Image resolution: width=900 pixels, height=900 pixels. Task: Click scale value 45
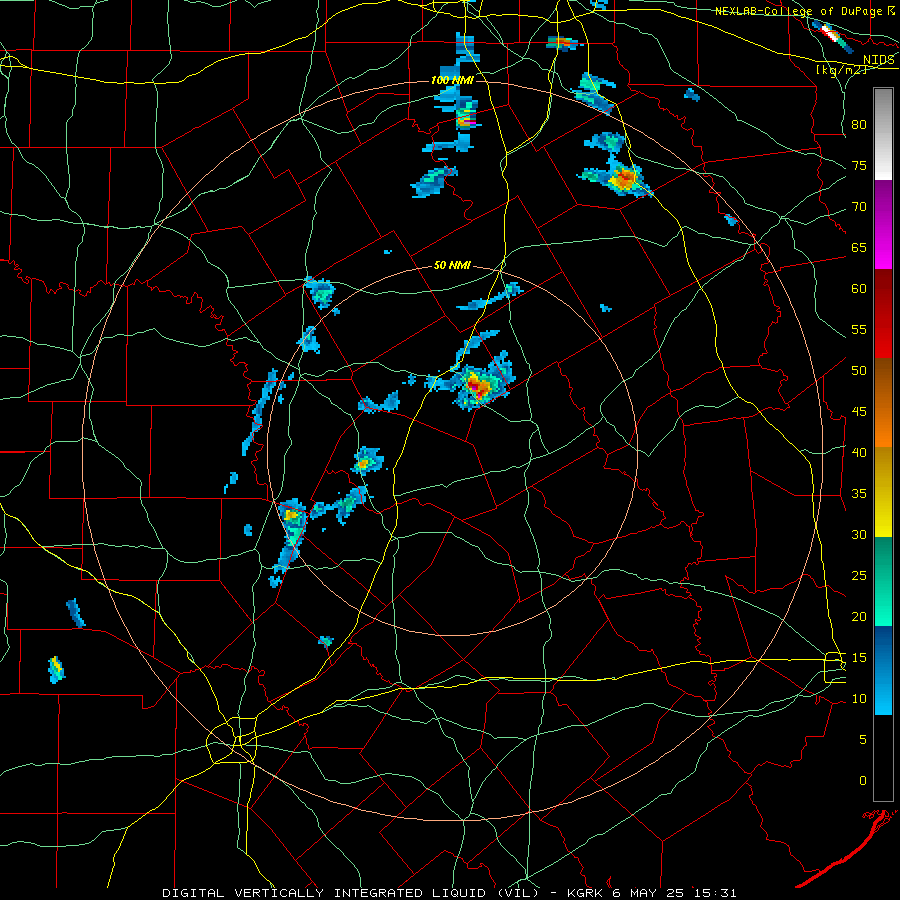coord(859,412)
